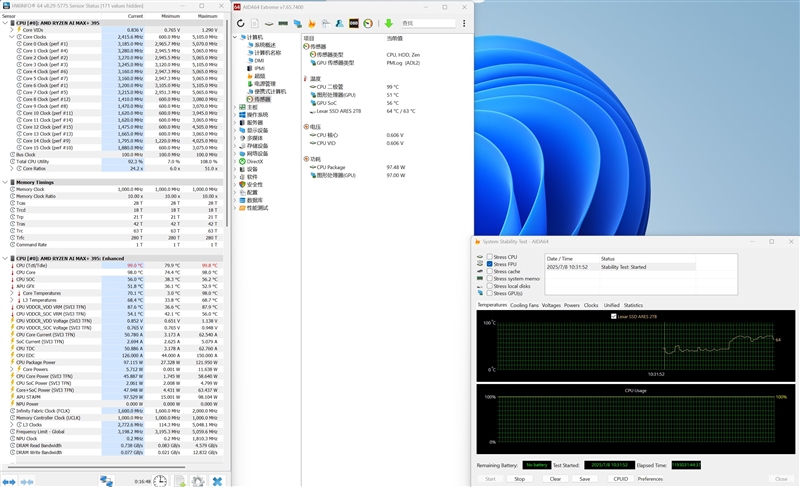
Task: Uncheck the Stress FPU checkbox
Action: click(x=490, y=264)
